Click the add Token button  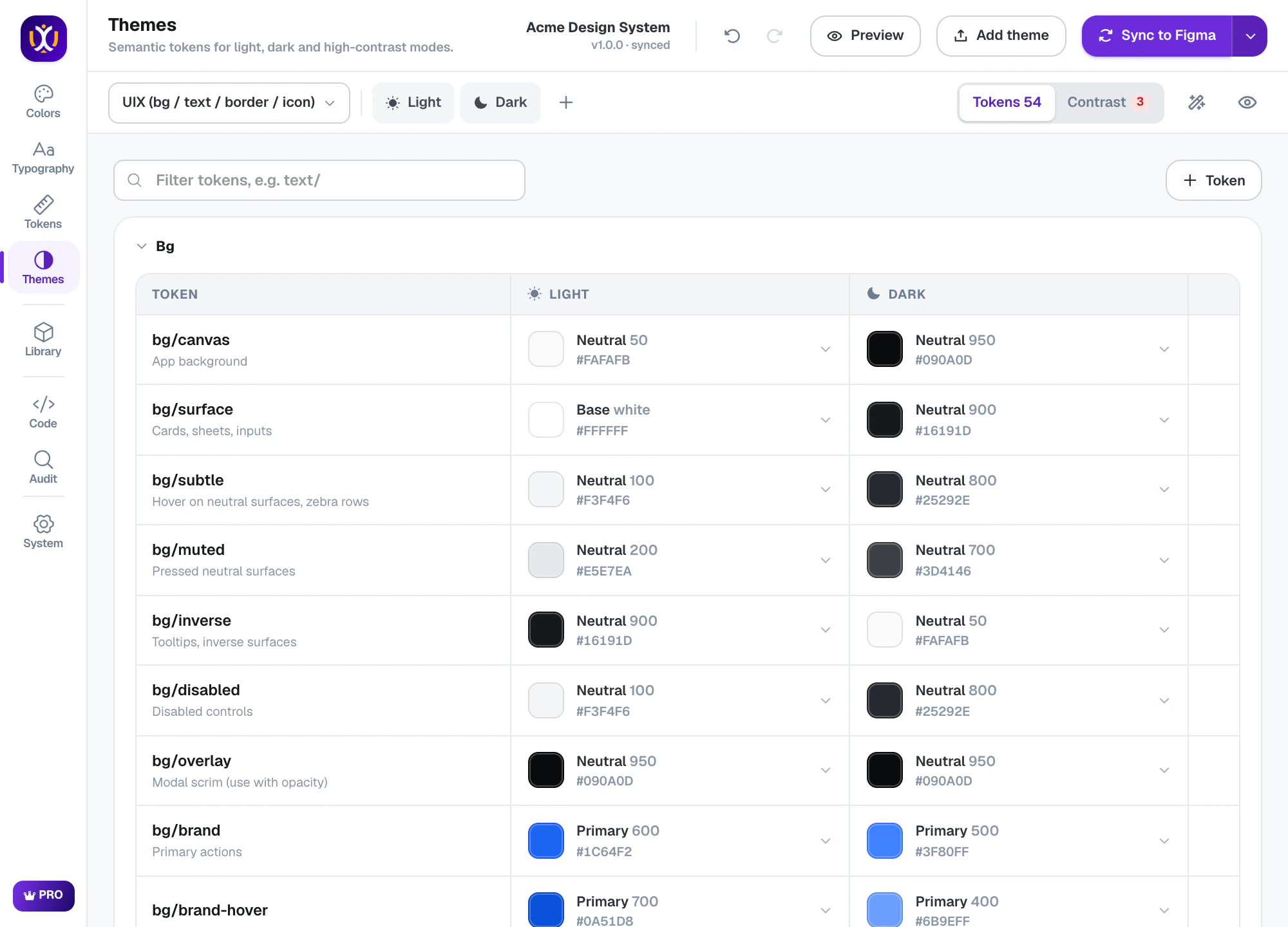pos(1213,180)
